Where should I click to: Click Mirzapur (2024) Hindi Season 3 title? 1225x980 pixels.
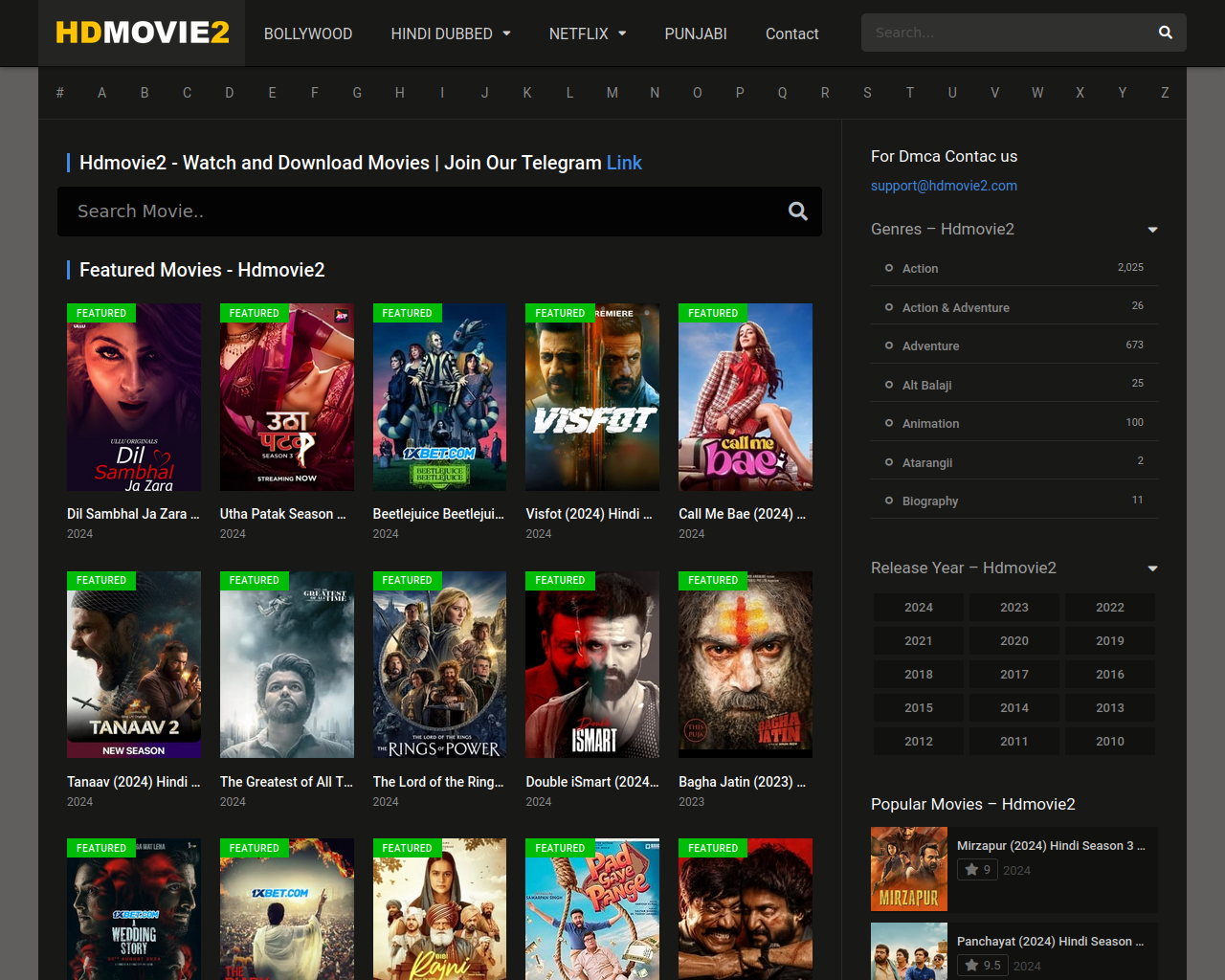tap(1051, 846)
